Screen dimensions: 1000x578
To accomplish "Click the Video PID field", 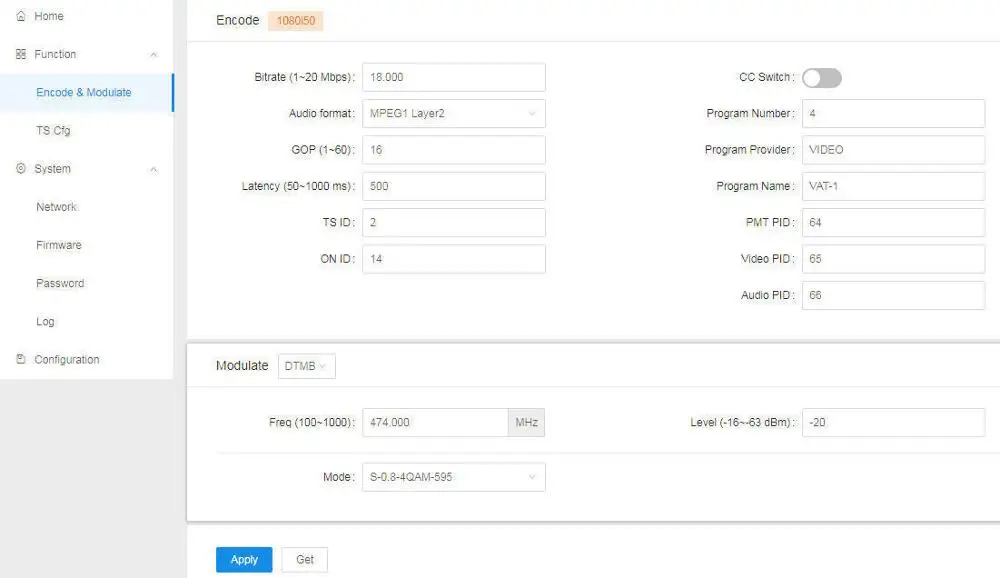I will pos(893,259).
